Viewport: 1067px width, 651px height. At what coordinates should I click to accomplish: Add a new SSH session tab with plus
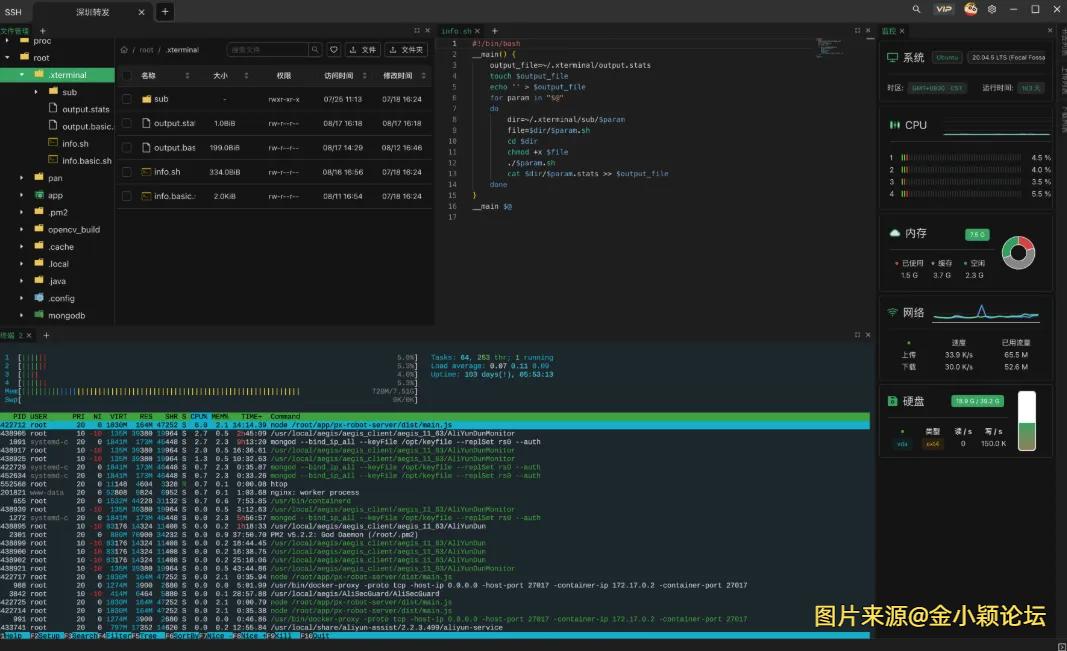165,11
